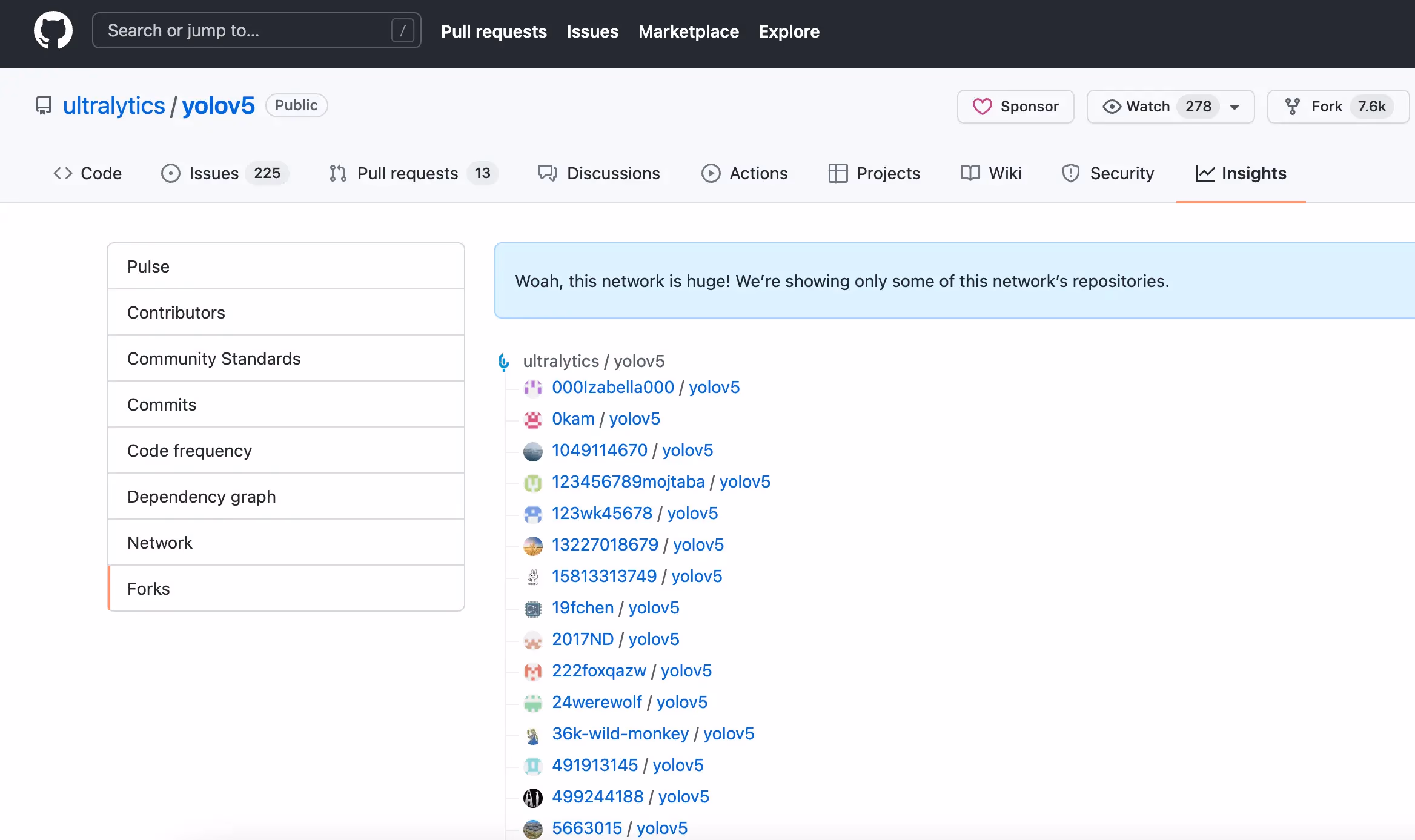Click the avatar of 5663015
The height and width of the screenshot is (840, 1415).
click(x=533, y=828)
